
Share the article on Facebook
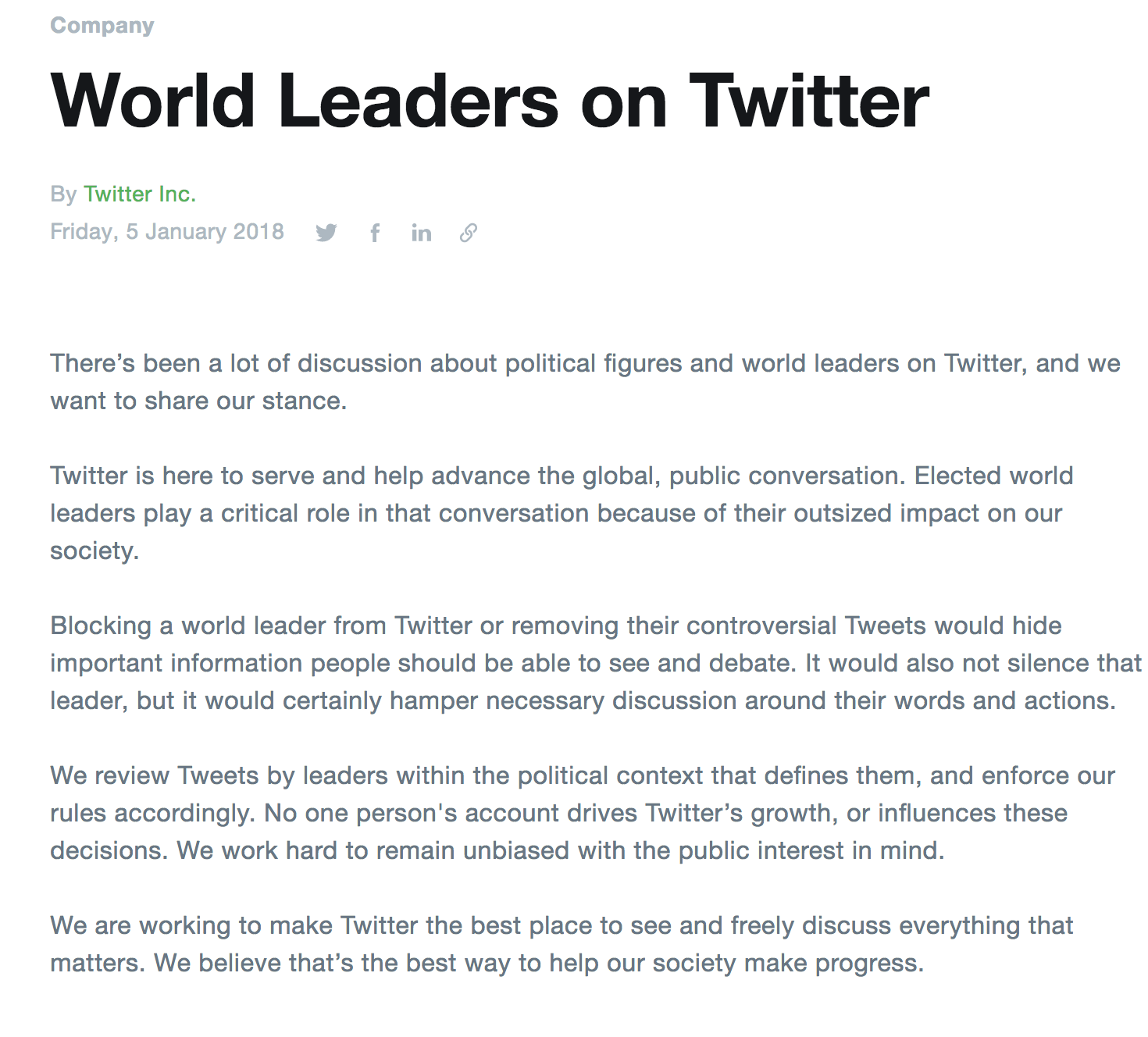click(x=375, y=233)
